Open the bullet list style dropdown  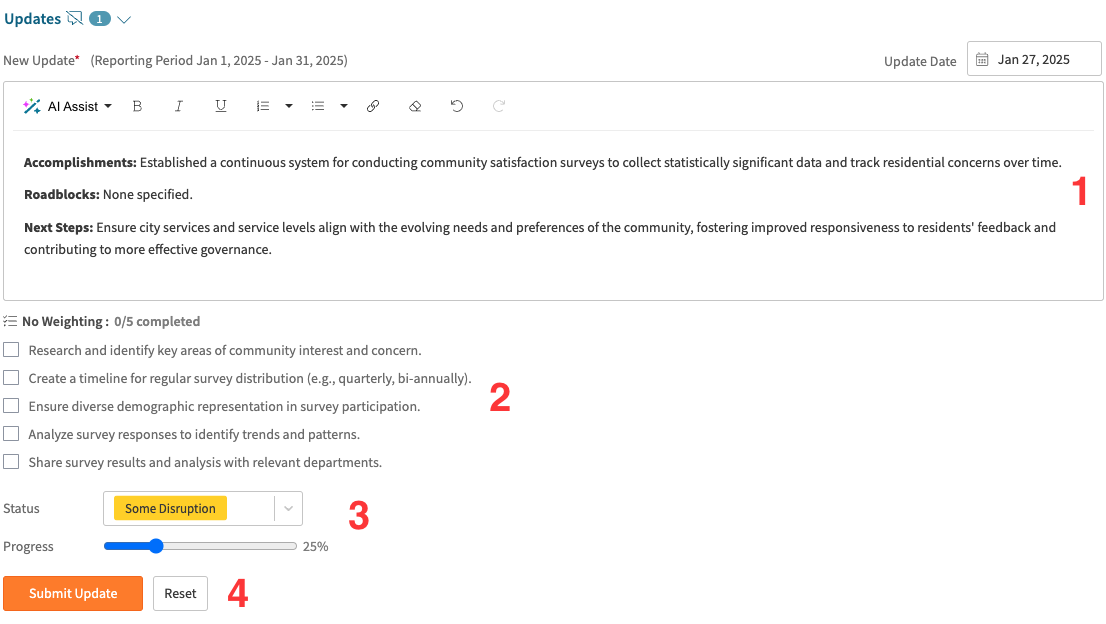(x=344, y=106)
